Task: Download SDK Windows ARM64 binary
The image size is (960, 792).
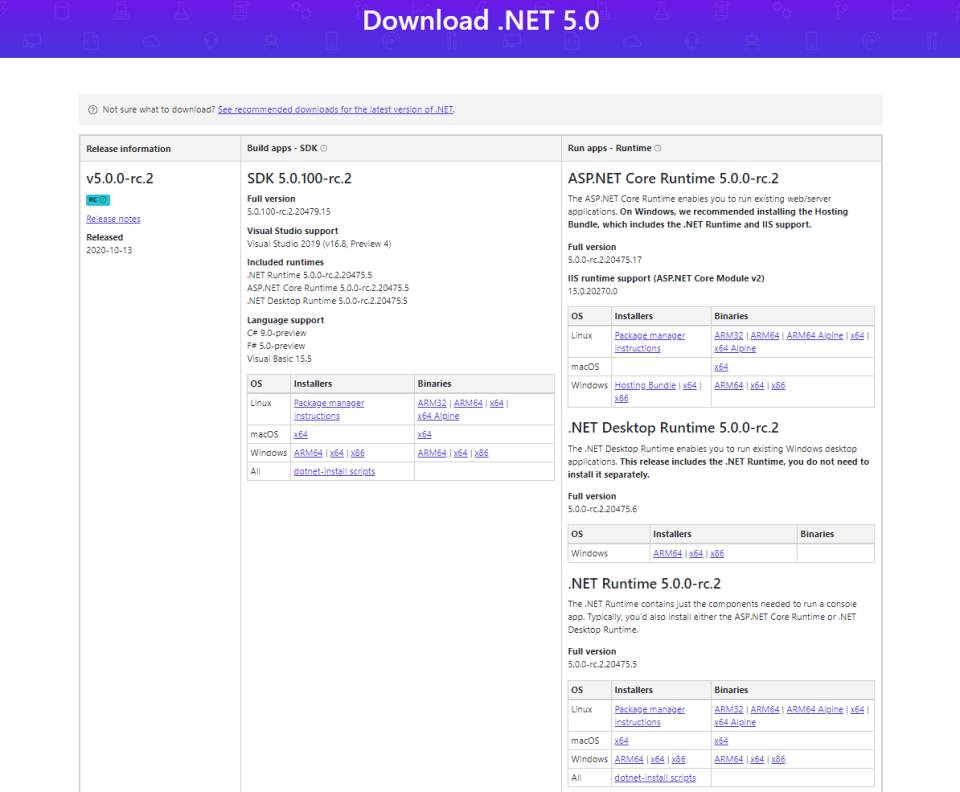Action: click(x=432, y=453)
